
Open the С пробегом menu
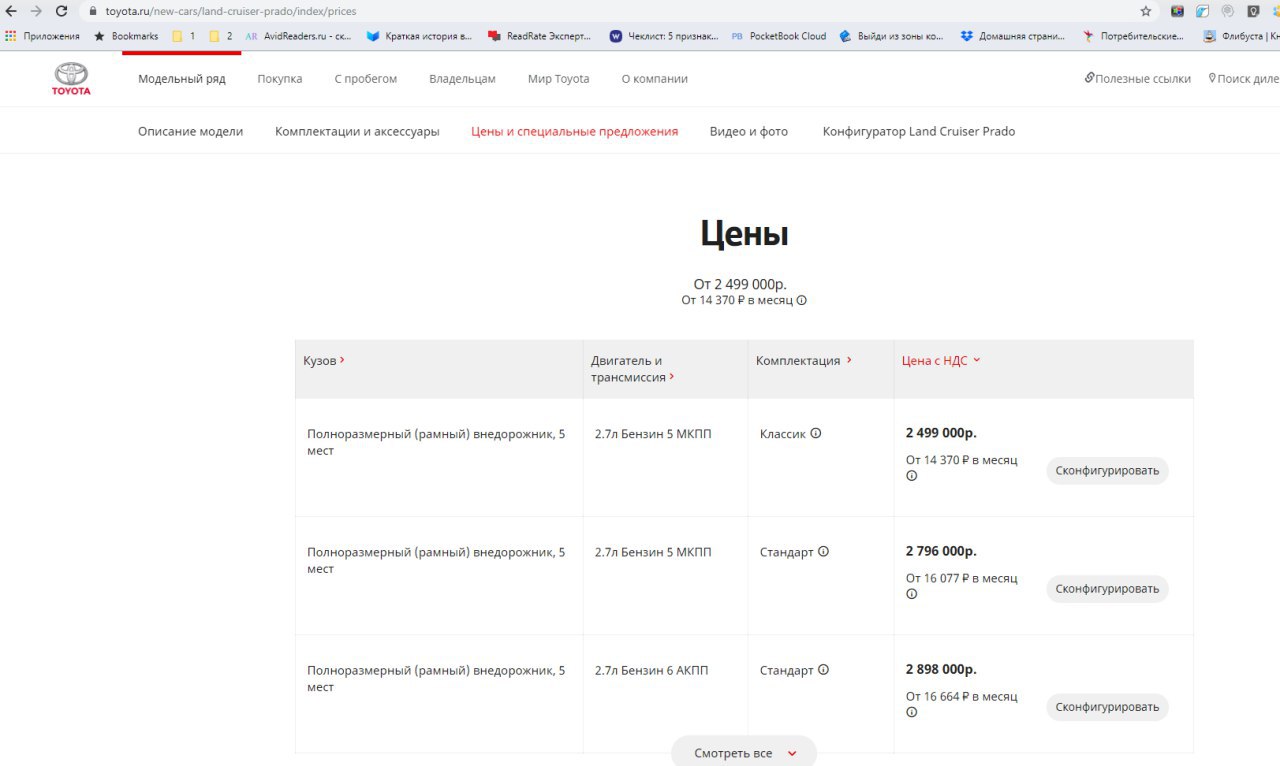tap(366, 79)
